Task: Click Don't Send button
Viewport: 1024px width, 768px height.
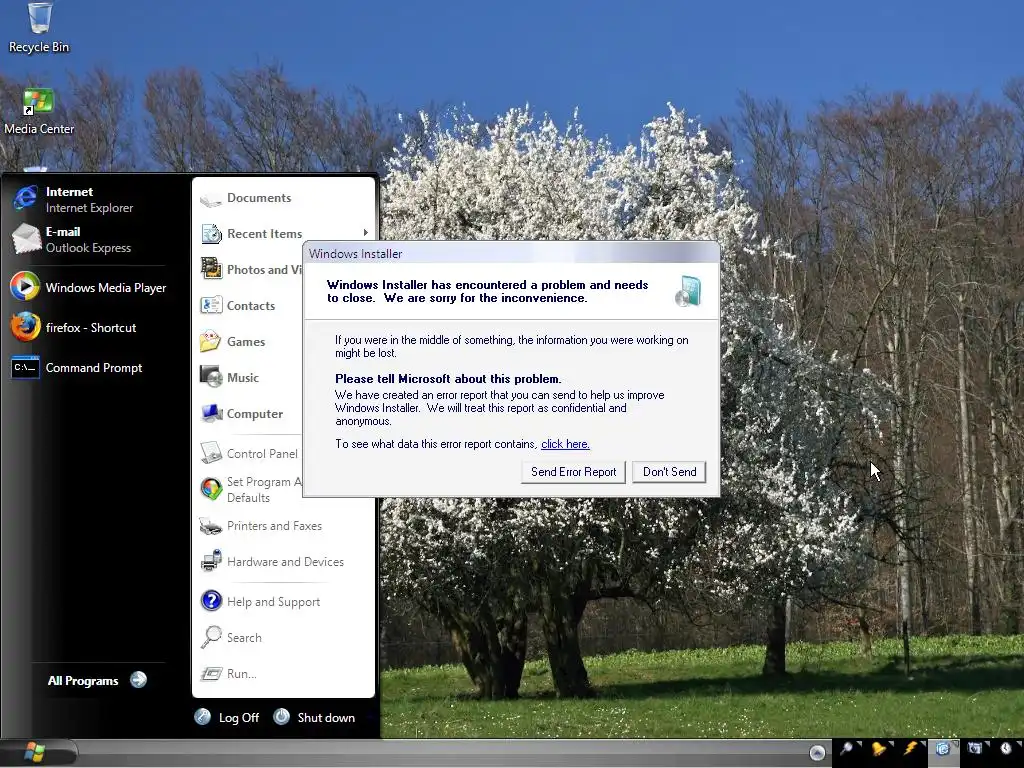Action: (x=669, y=472)
